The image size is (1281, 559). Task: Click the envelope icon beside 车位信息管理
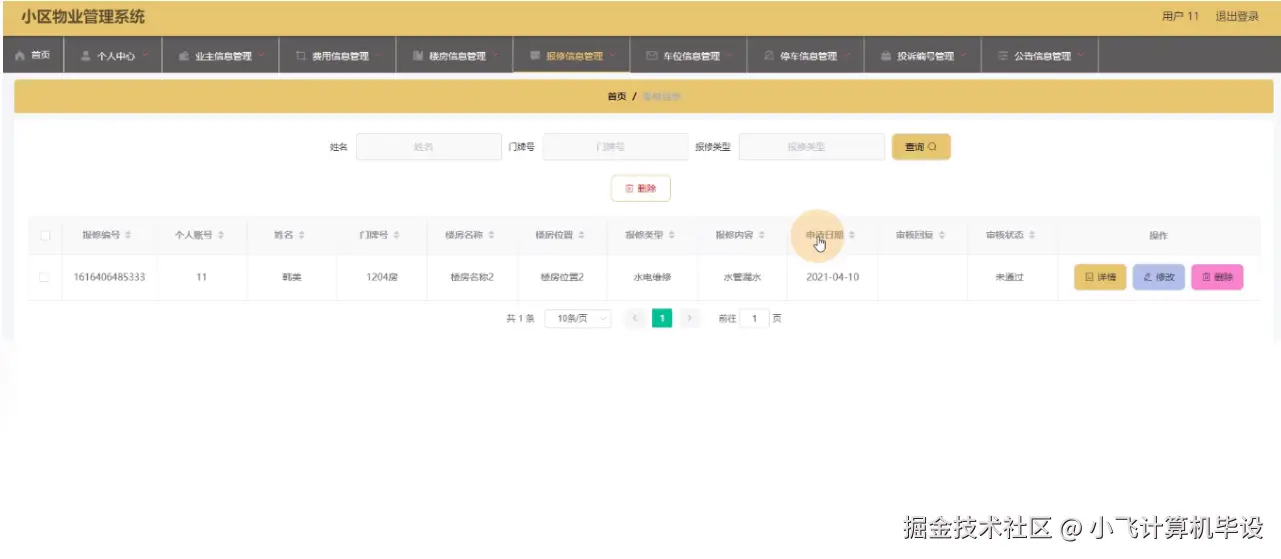(x=652, y=56)
